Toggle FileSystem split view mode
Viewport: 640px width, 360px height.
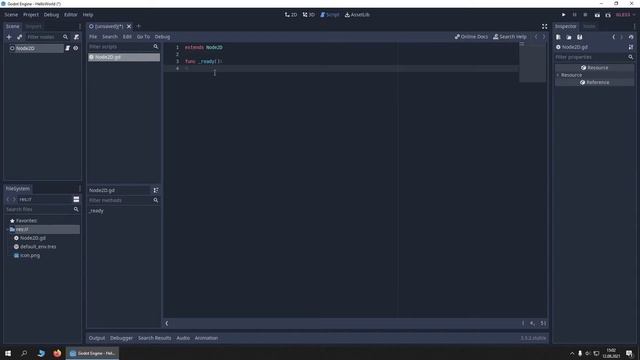76,199
